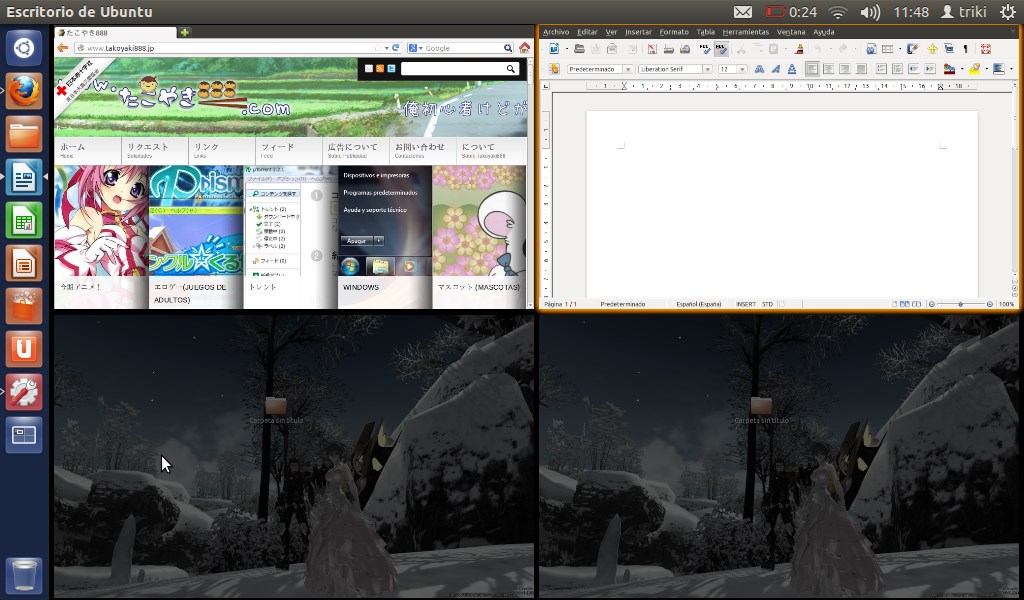Expand the Background Color dropdown arrow in Writer
This screenshot has height=600, width=1024.
[x=1011, y=69]
